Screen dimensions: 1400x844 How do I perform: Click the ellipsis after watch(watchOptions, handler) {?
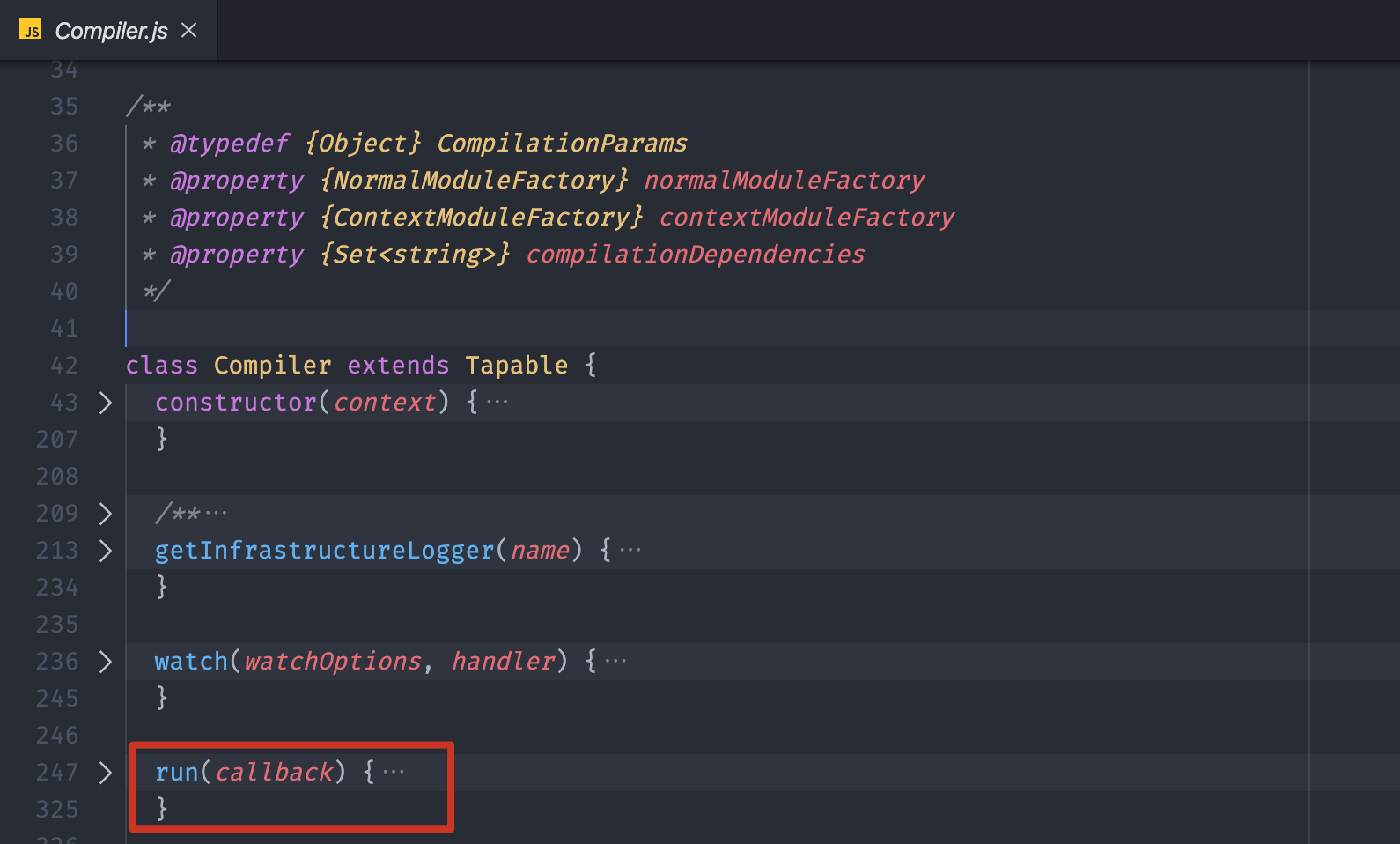coord(615,662)
